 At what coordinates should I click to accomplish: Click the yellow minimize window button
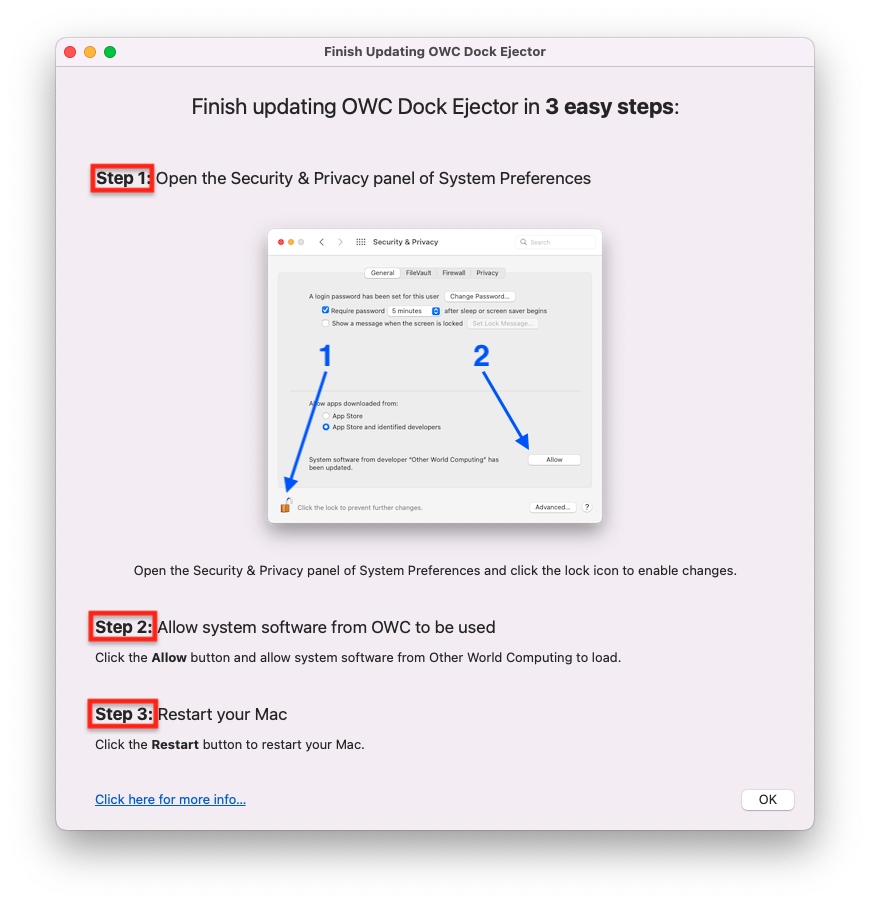(x=90, y=52)
